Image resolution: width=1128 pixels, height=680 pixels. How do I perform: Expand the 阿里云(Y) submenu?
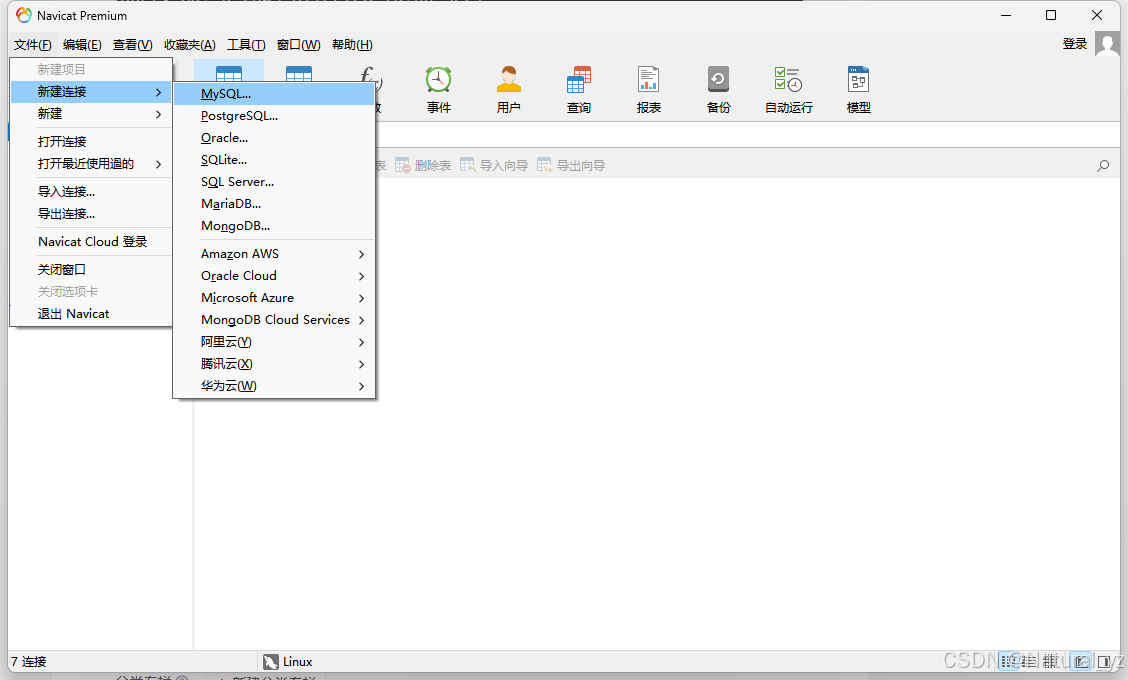point(274,342)
